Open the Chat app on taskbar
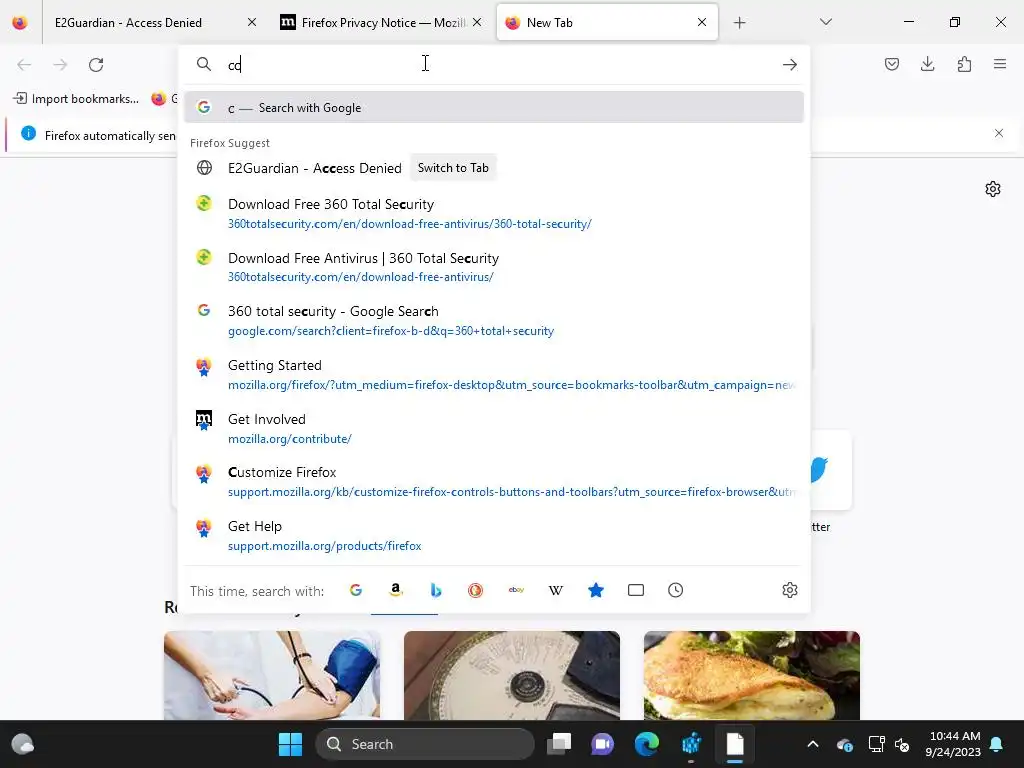1024x768 pixels. pos(602,744)
